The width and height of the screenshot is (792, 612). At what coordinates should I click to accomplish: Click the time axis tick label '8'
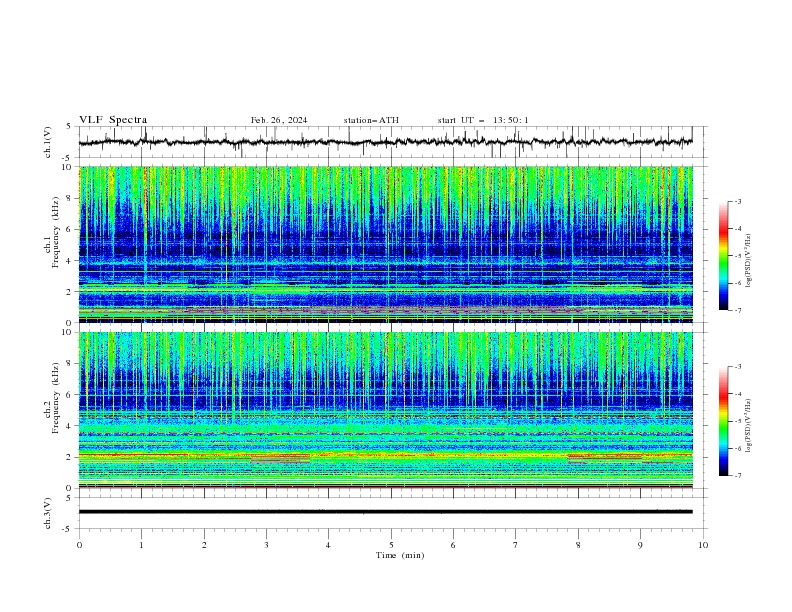[578, 545]
